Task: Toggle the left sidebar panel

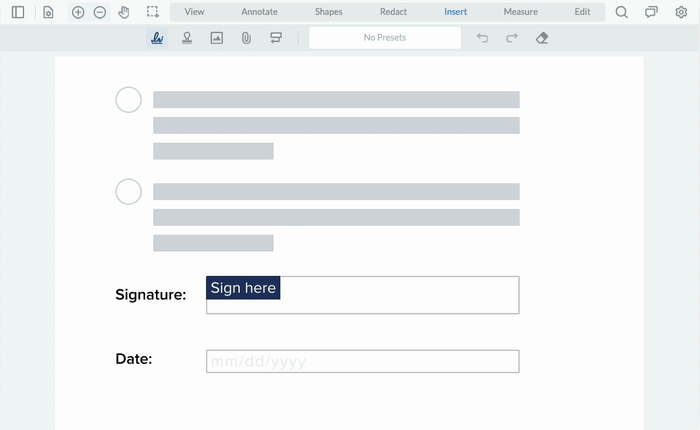Action: [18, 12]
